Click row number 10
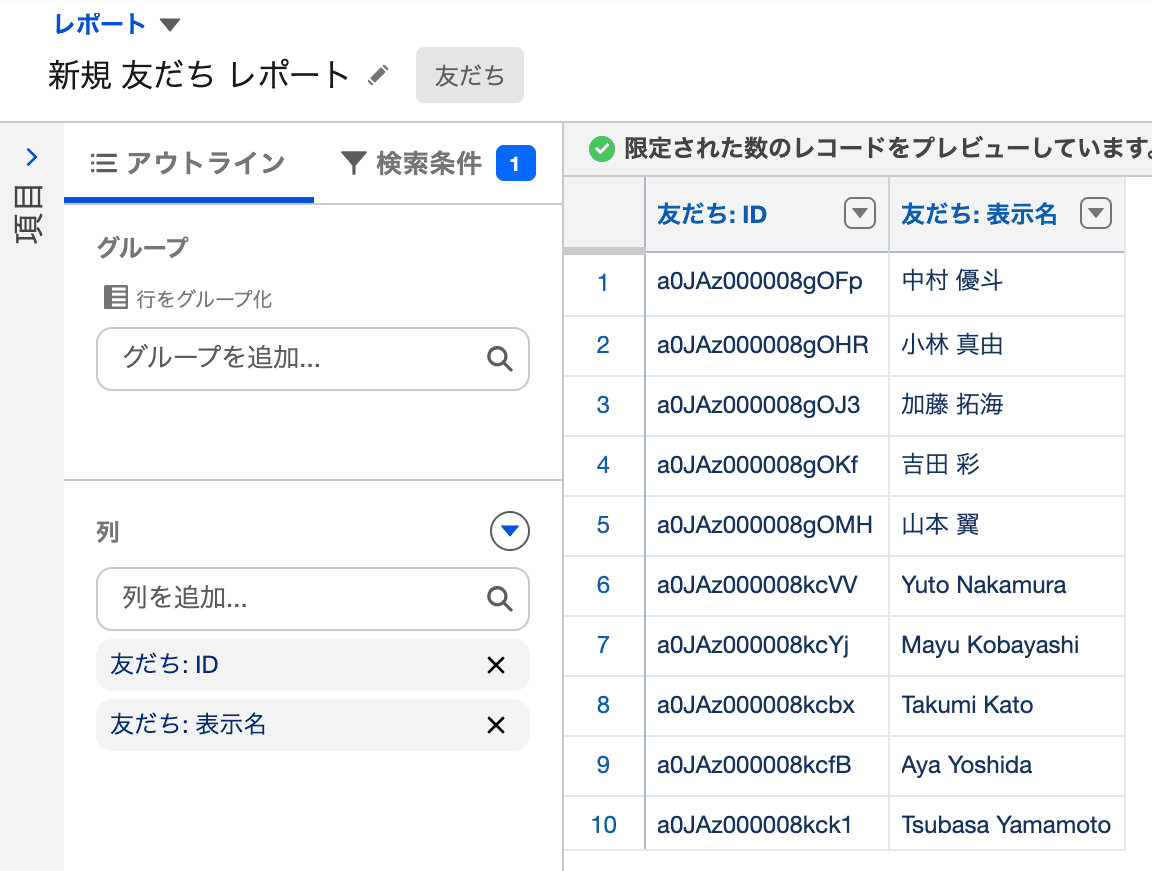1152x871 pixels. (x=603, y=825)
